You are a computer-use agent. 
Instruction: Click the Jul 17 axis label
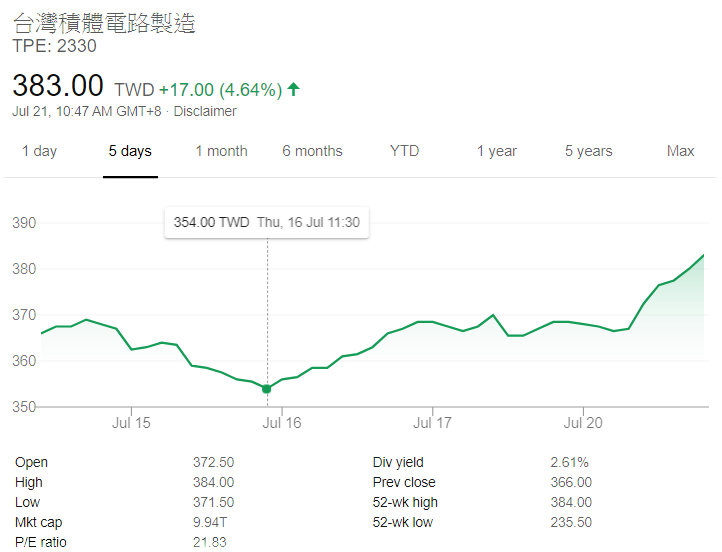[432, 423]
